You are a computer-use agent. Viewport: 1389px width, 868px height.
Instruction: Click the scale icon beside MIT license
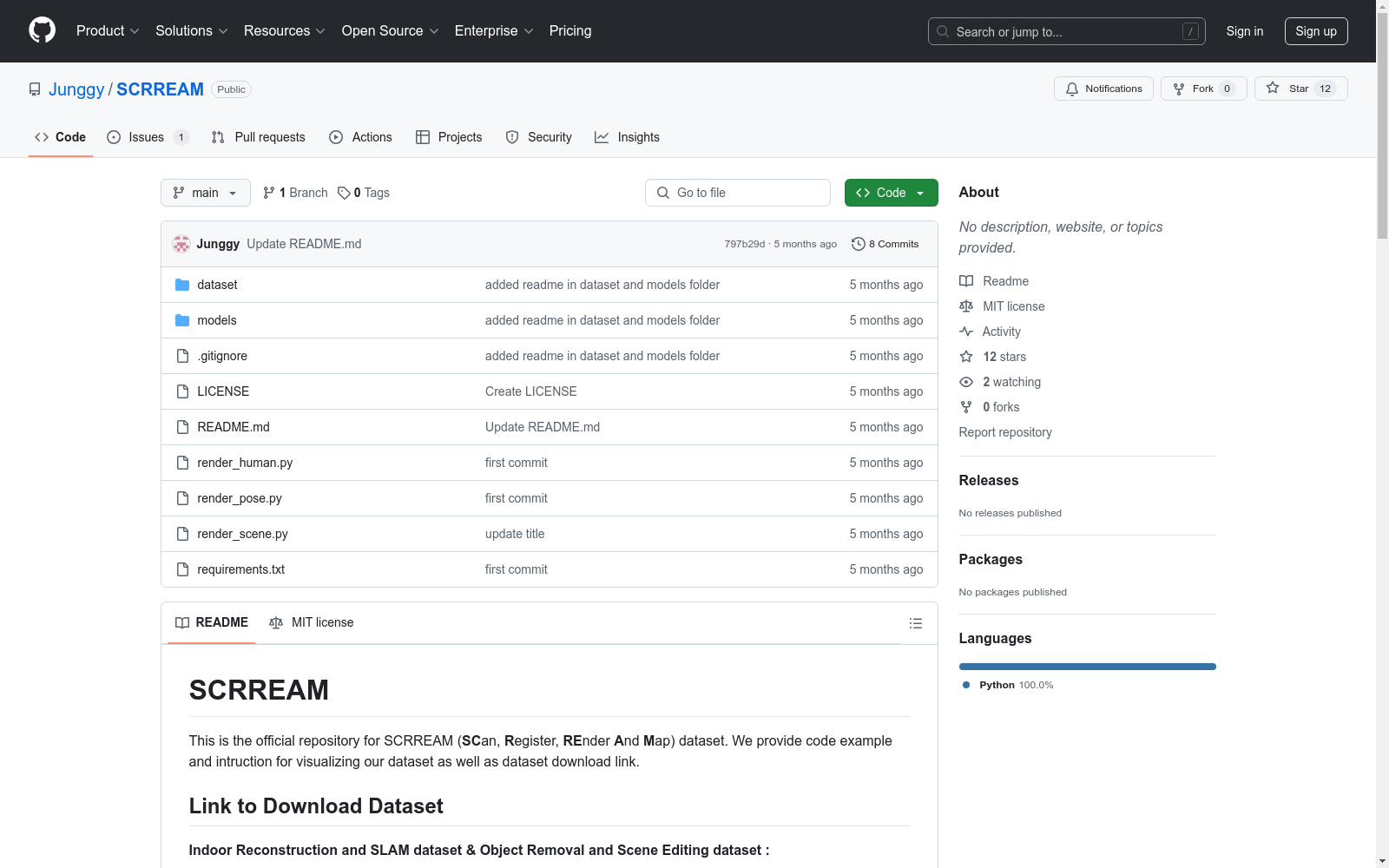[x=966, y=306]
